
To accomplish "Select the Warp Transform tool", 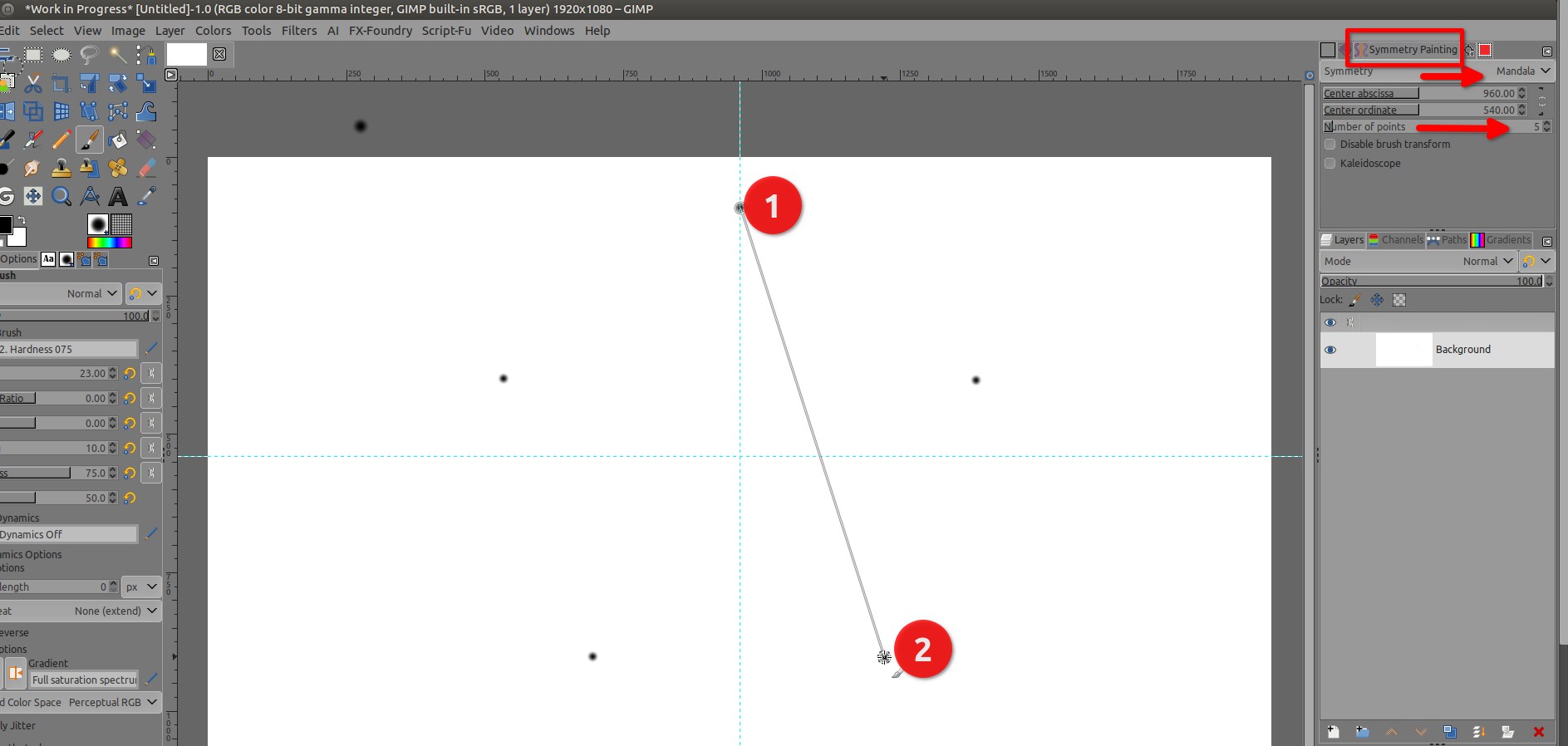I will click(146, 111).
